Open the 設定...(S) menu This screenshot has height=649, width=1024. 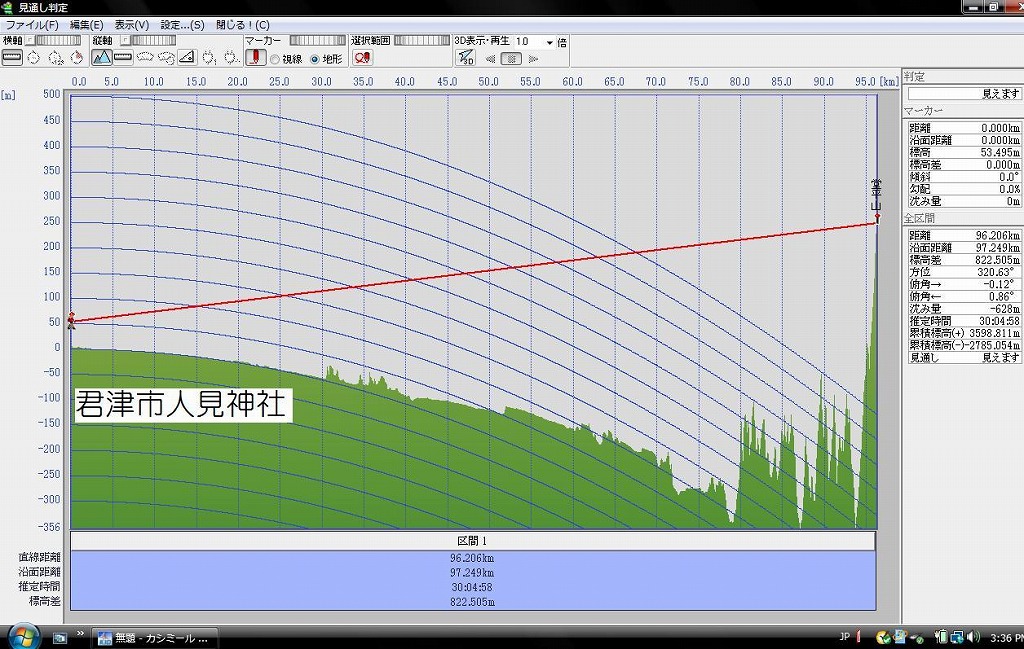coord(182,25)
